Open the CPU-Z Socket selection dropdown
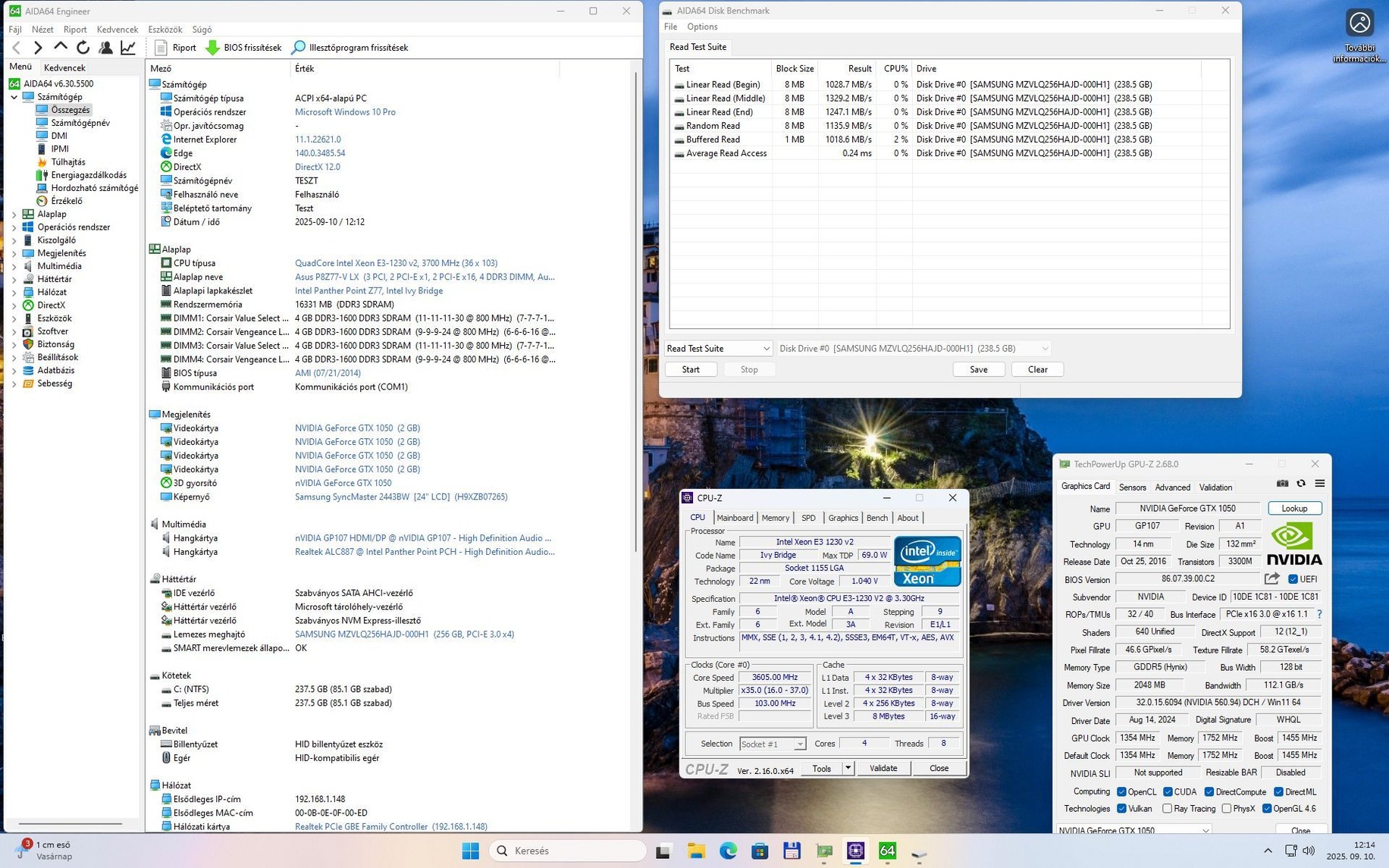 (773, 744)
